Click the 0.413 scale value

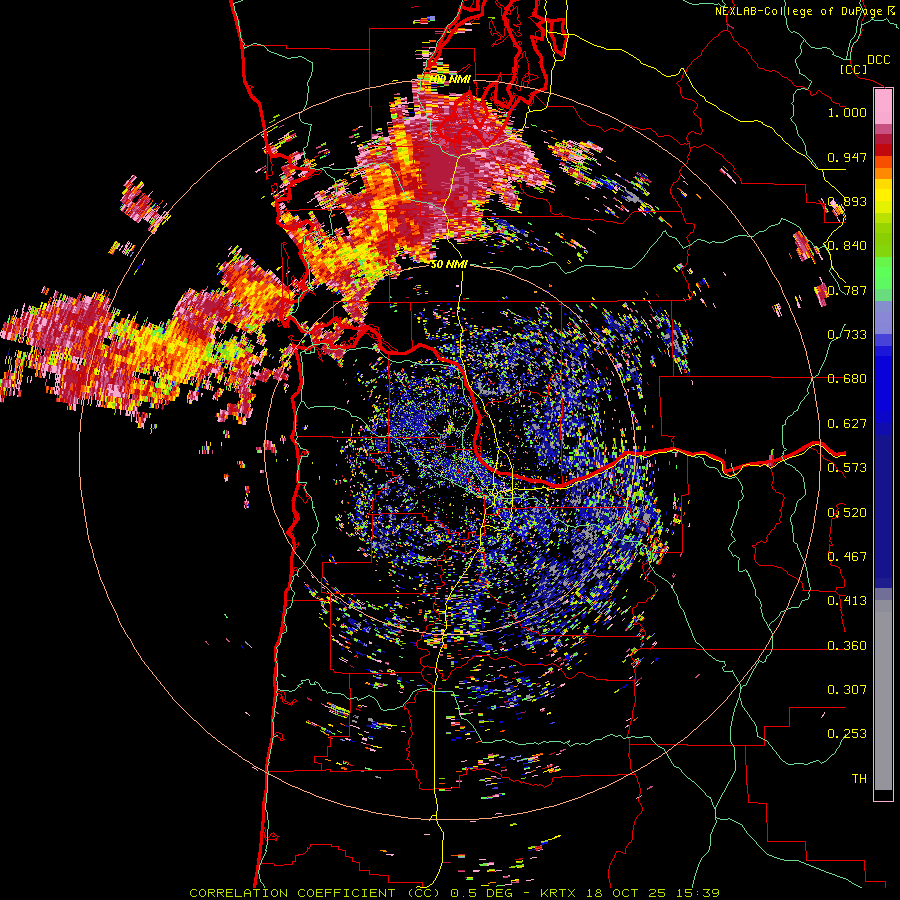coord(847,601)
